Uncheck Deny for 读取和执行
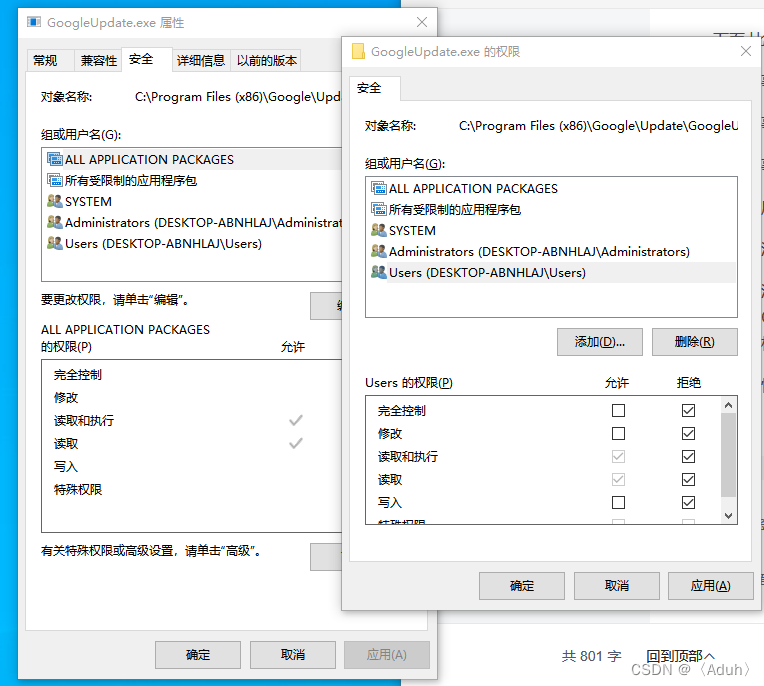This screenshot has height=686, width=764. [688, 456]
